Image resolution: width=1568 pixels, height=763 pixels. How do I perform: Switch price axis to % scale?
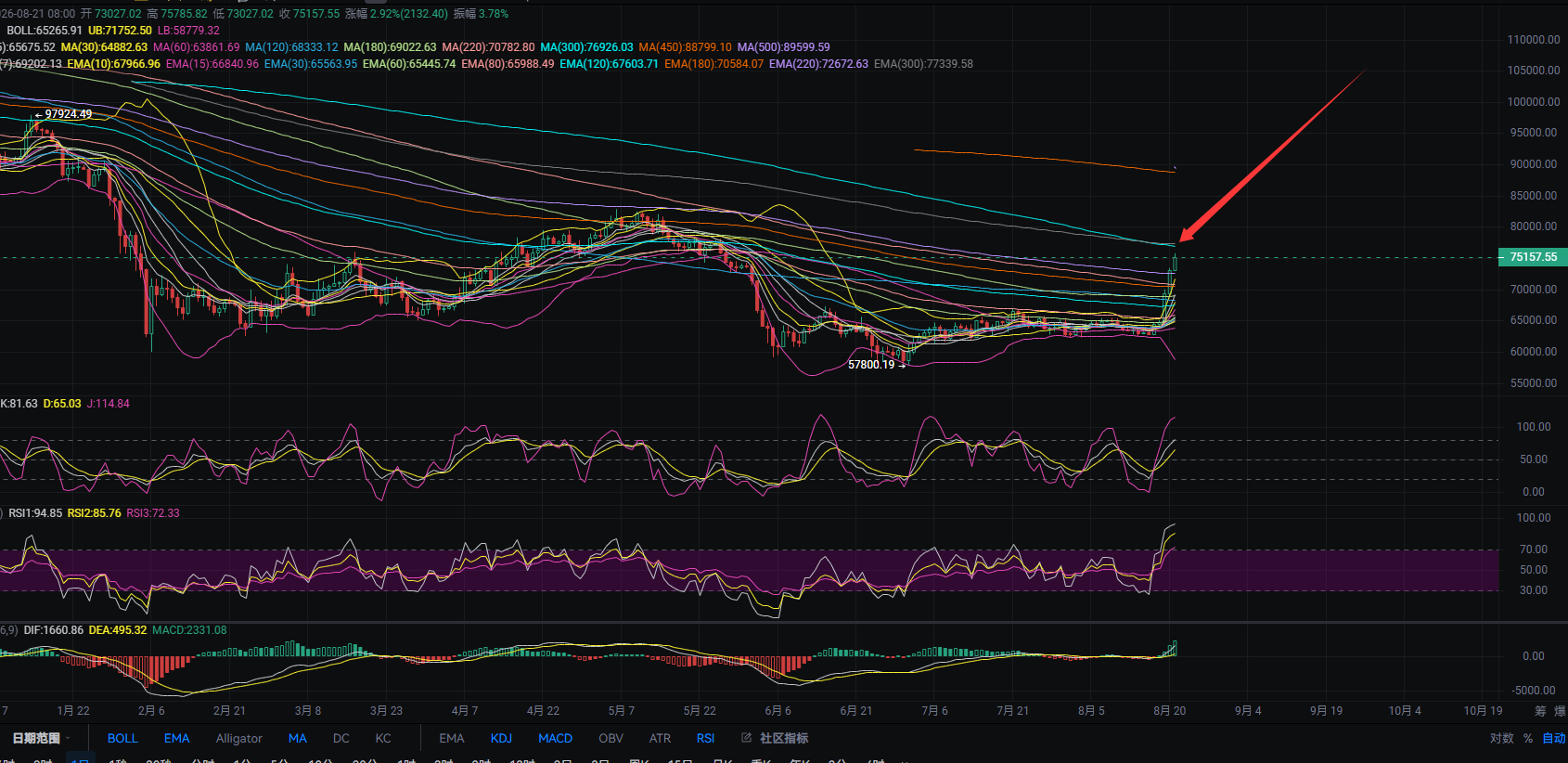point(1527,738)
